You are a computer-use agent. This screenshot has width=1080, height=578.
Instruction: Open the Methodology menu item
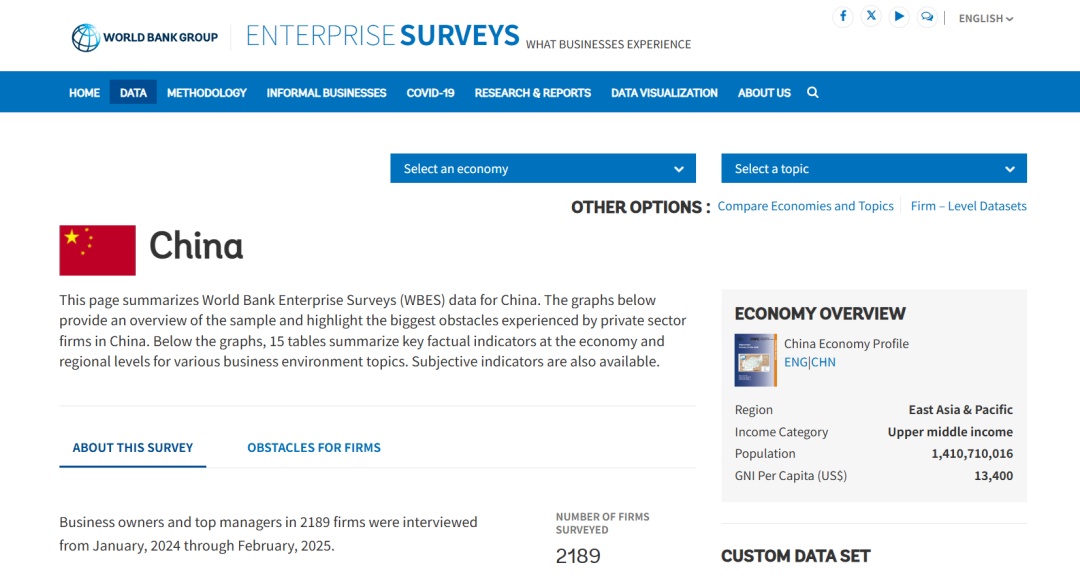tap(206, 93)
